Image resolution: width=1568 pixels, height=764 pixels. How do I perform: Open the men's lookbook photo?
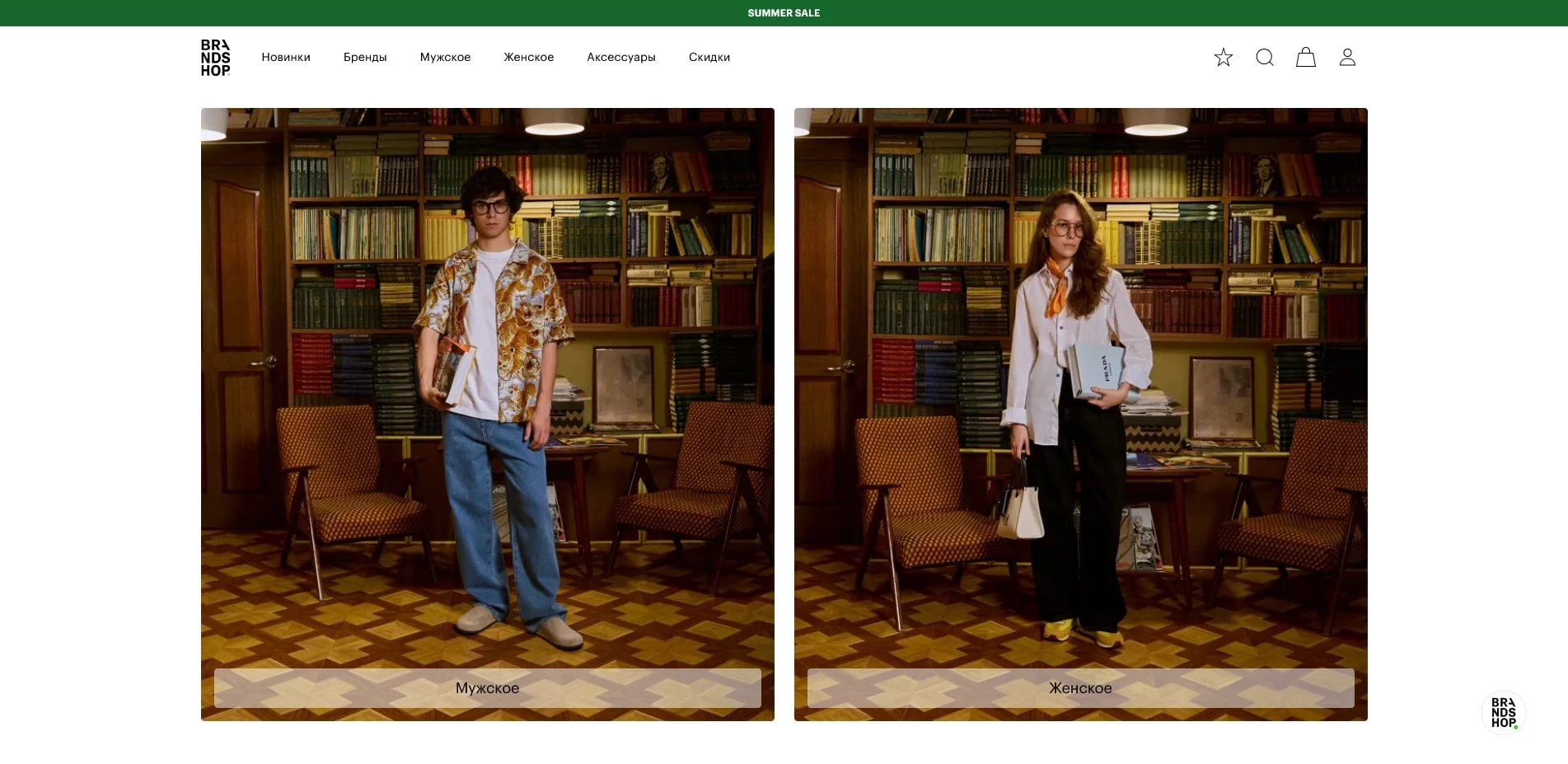point(487,371)
